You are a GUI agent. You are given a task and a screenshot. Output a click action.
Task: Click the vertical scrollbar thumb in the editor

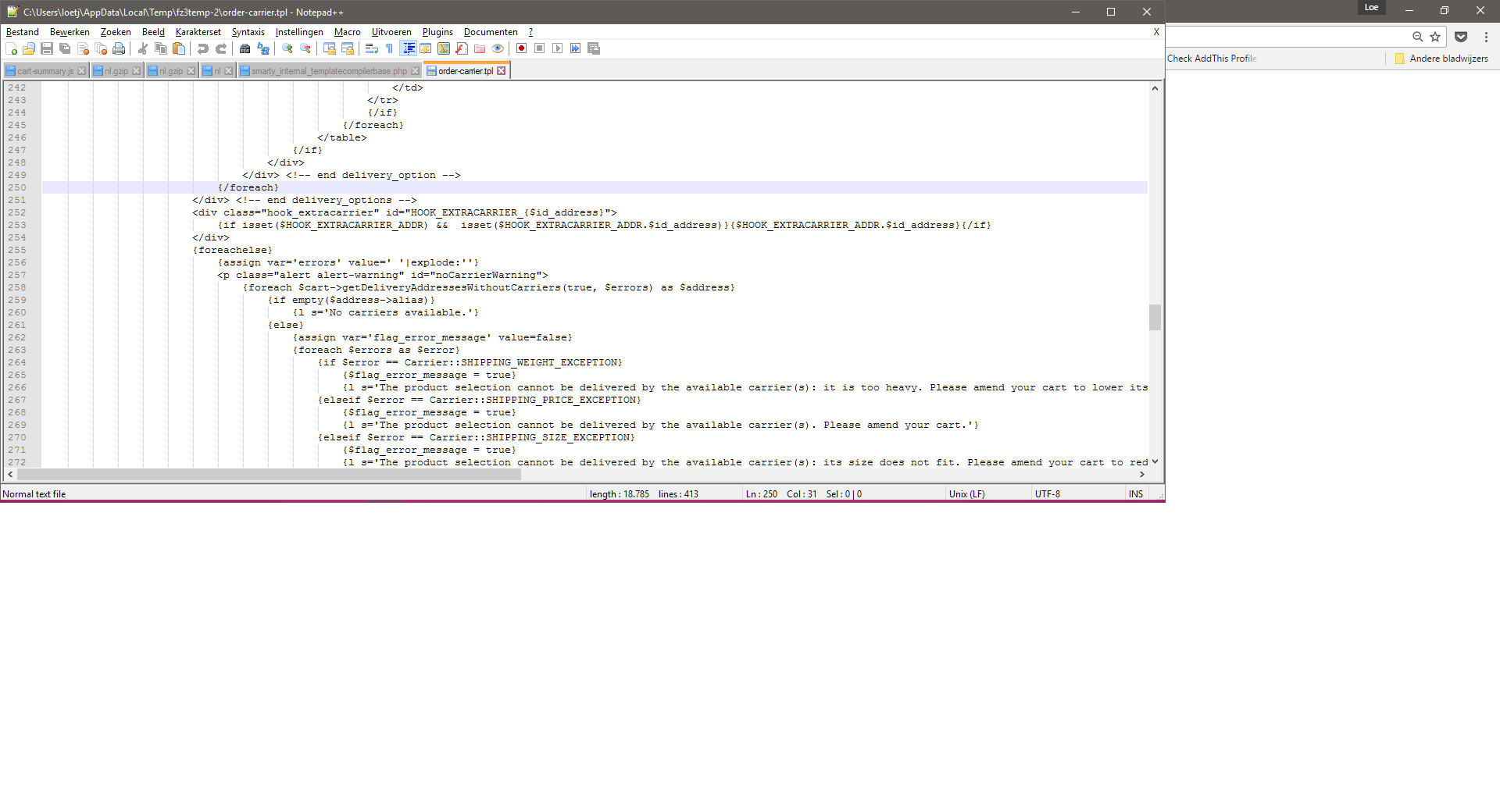coord(1155,317)
